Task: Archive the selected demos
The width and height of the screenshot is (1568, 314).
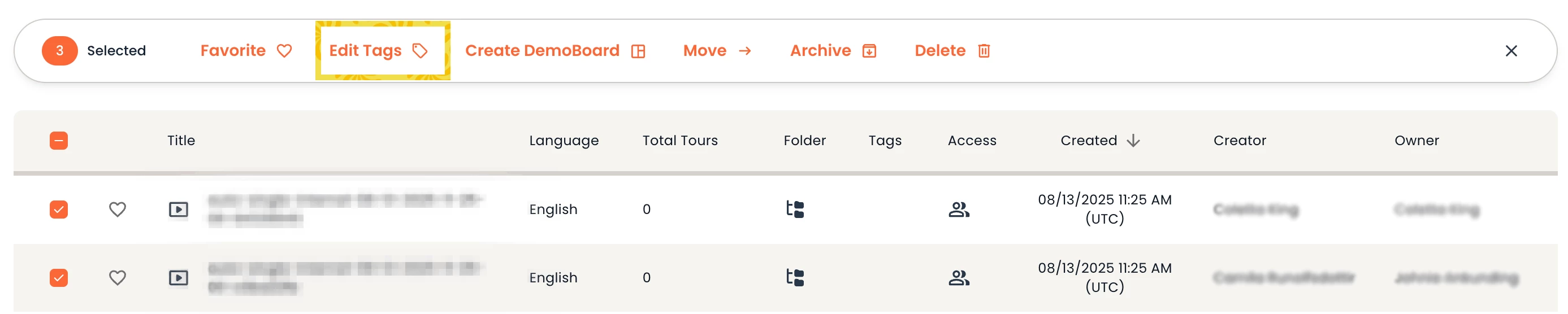Action: (x=833, y=50)
